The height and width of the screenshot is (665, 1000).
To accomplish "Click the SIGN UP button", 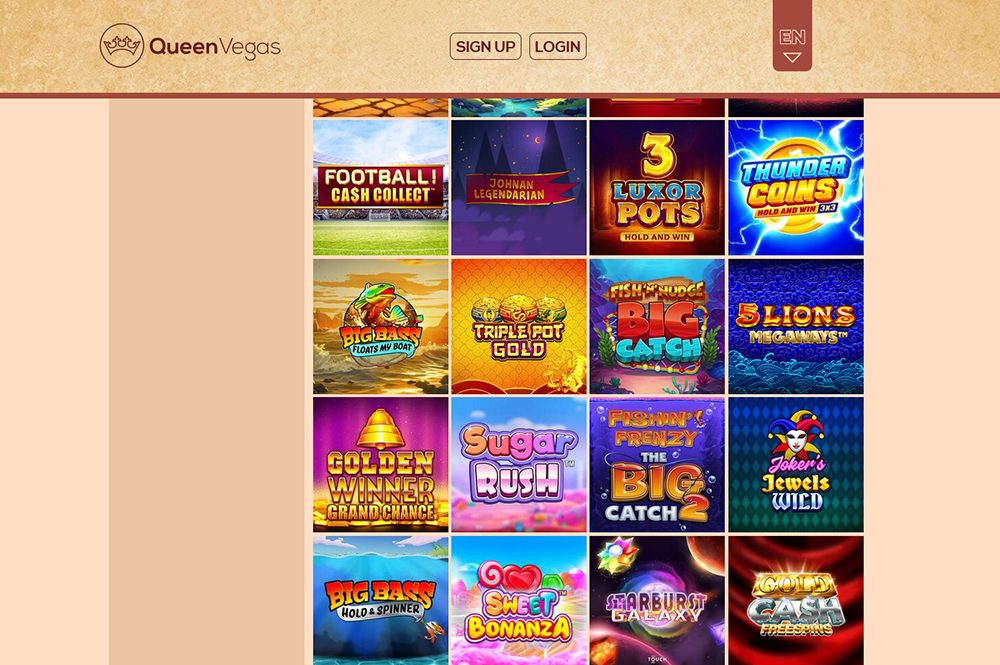I will click(485, 47).
